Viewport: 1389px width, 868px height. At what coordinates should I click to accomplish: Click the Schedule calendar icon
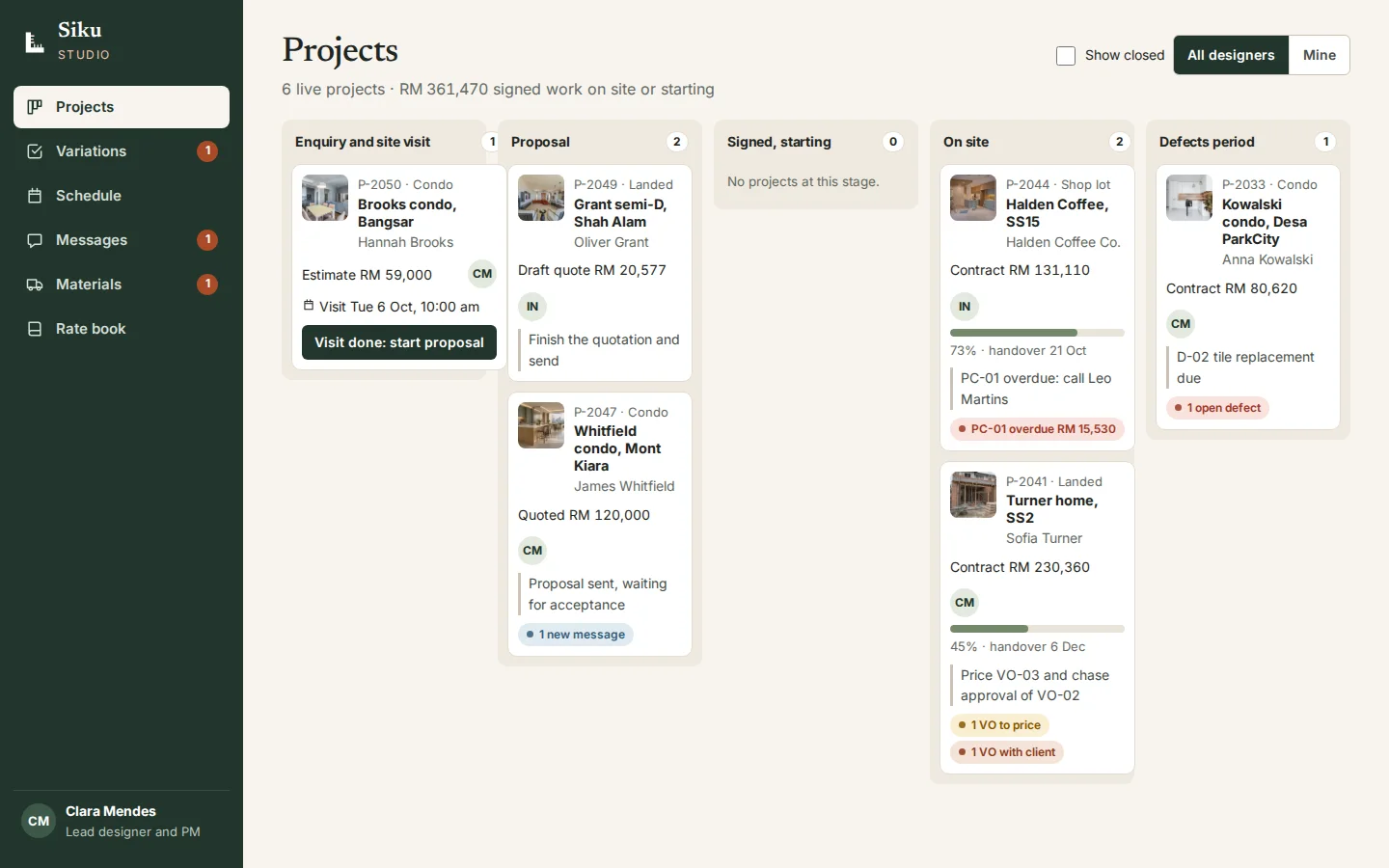click(x=35, y=196)
